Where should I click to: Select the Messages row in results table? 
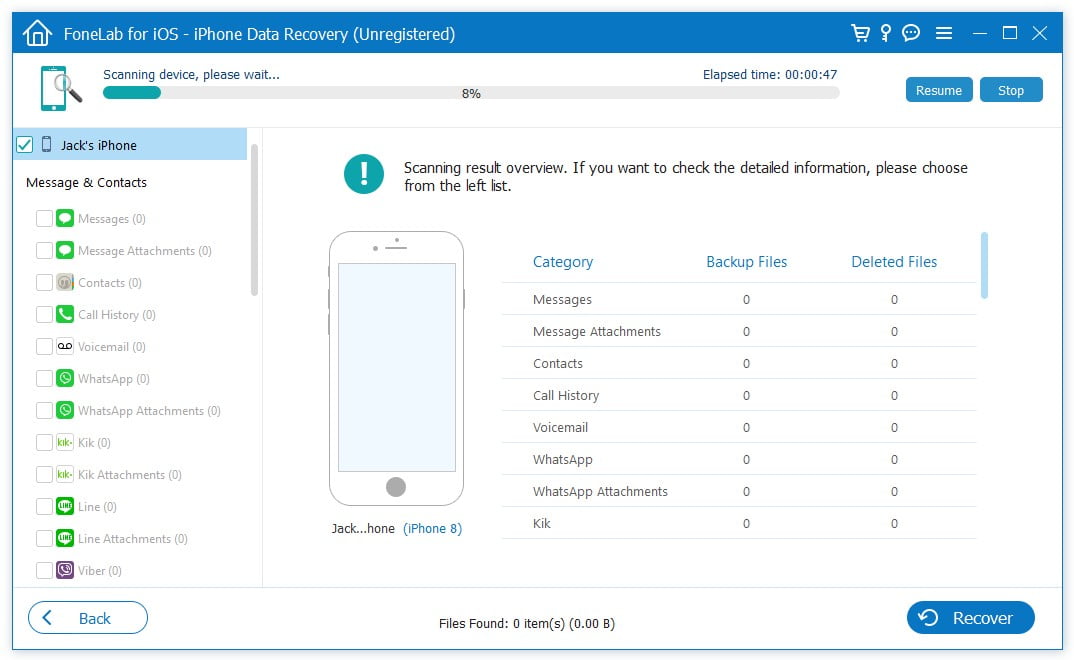(x=739, y=299)
